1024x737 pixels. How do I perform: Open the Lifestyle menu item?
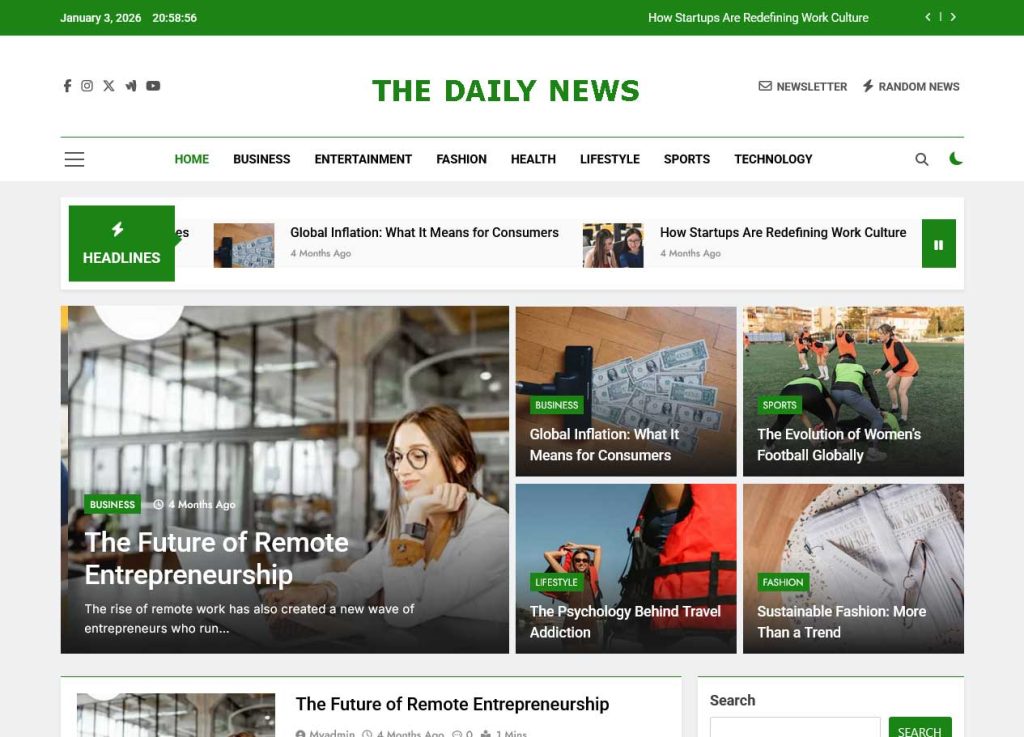pyautogui.click(x=610, y=159)
